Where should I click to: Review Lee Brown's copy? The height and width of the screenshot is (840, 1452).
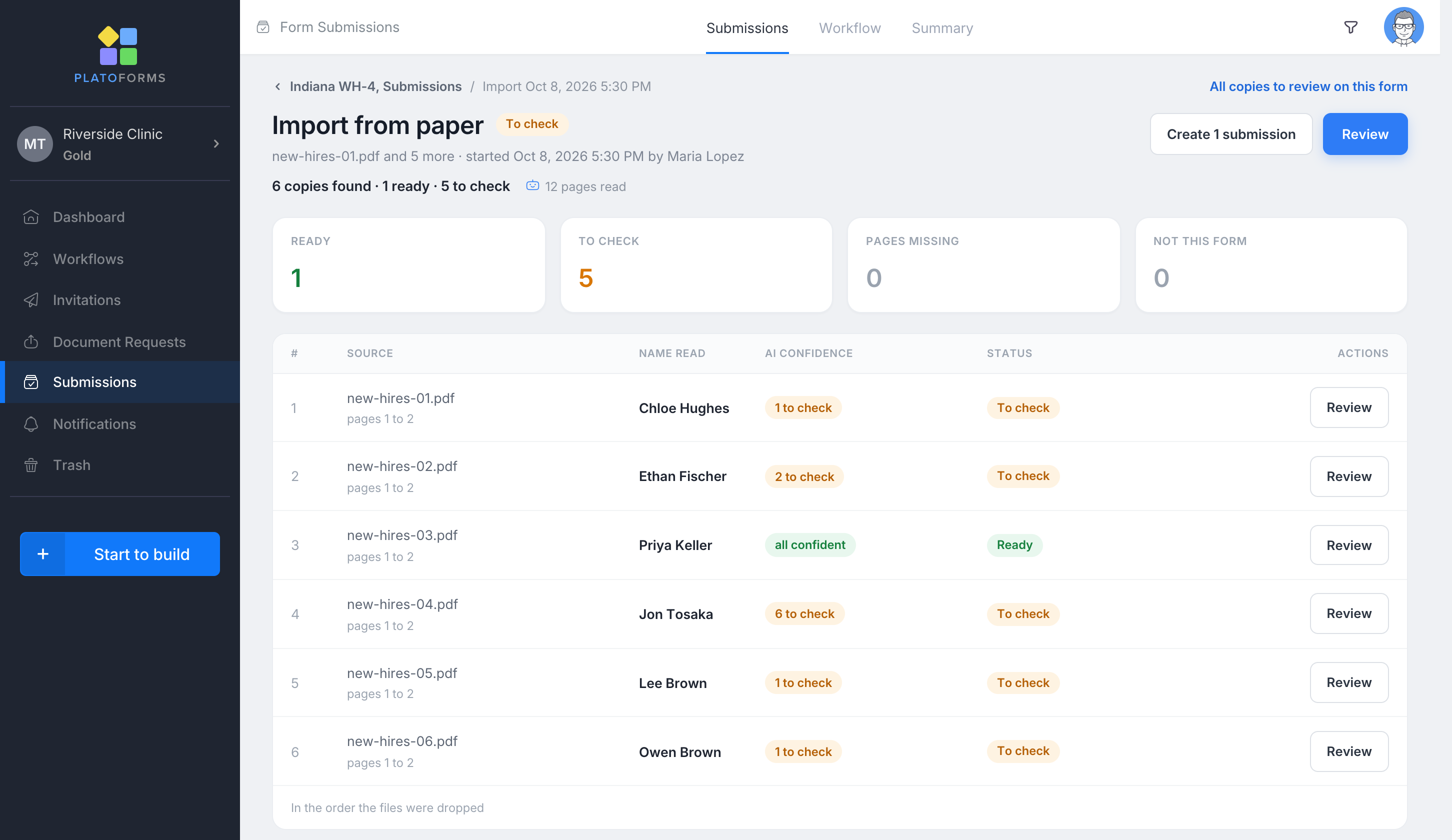pyautogui.click(x=1348, y=682)
